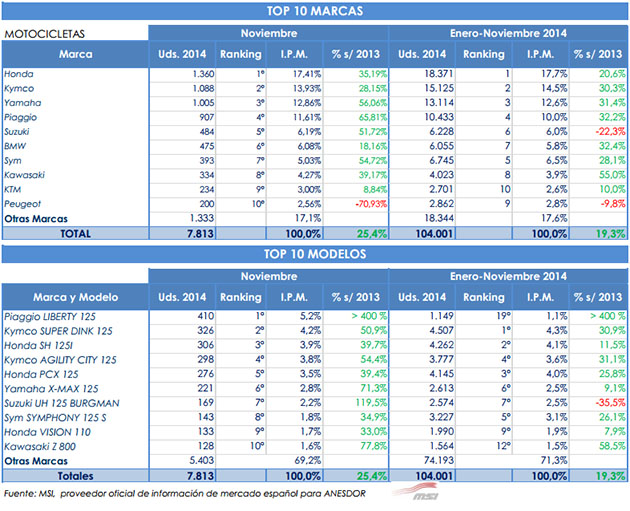
Task: Select Kymco SUPER DINK 125 model row
Action: coord(58,331)
